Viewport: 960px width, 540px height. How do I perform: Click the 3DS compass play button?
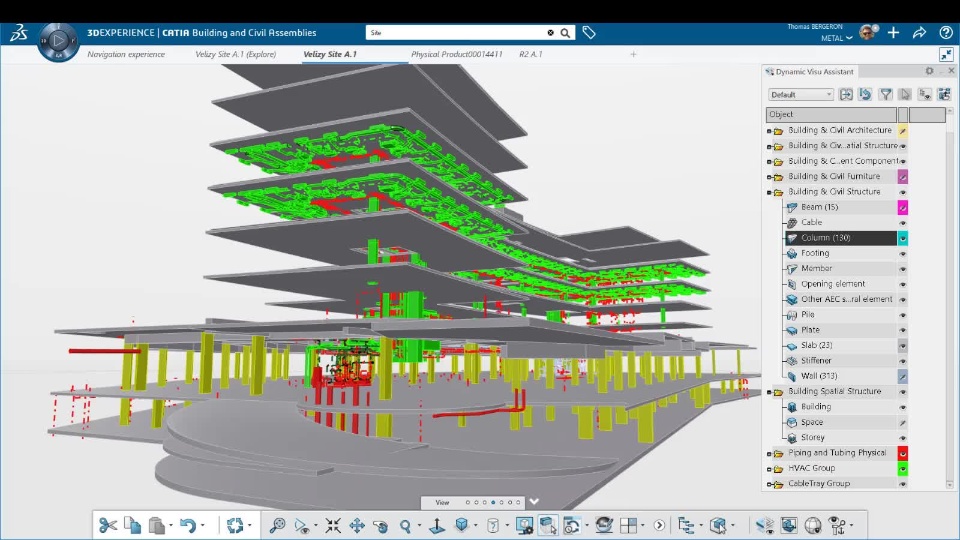tap(58, 41)
